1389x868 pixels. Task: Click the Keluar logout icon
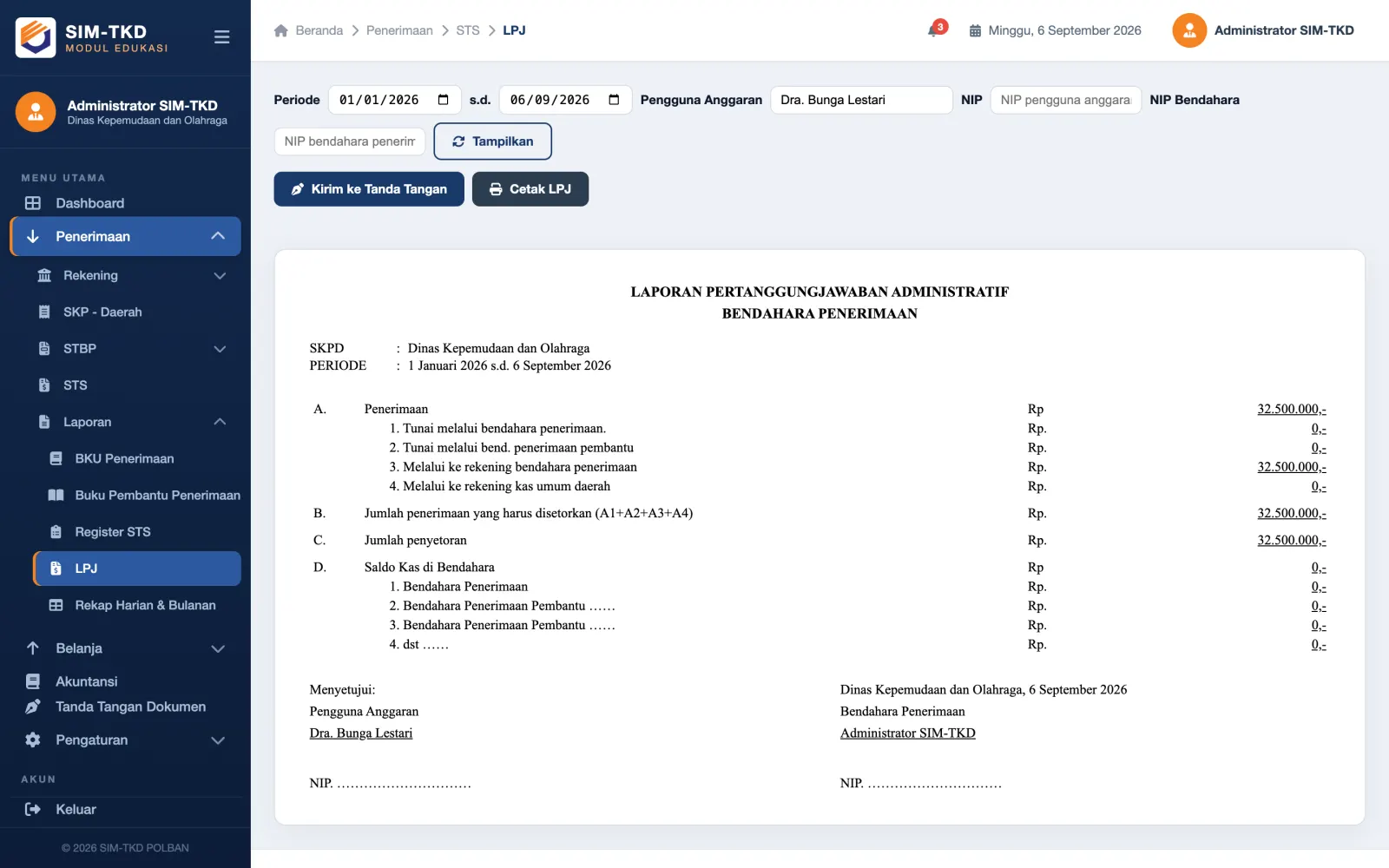point(33,809)
